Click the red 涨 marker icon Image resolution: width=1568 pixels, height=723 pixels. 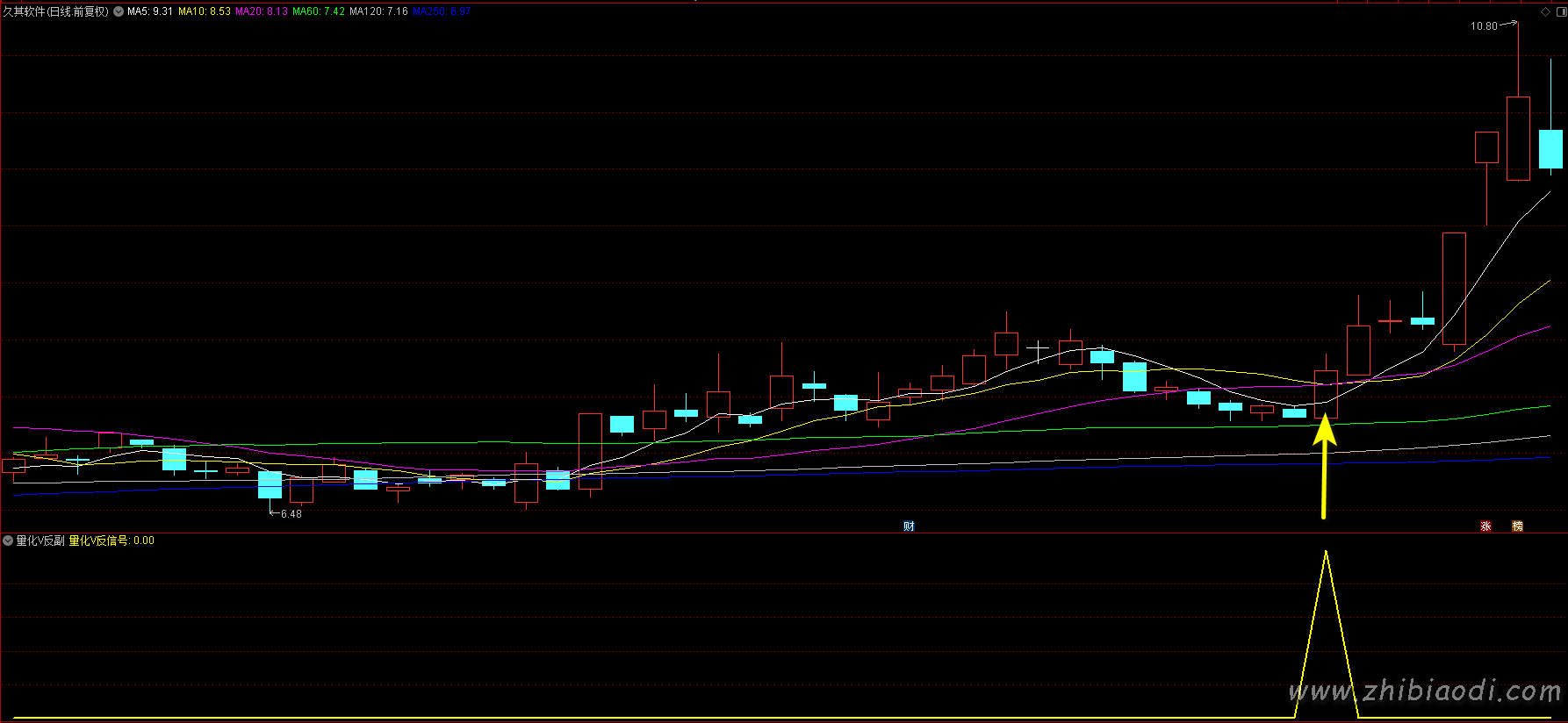tap(1485, 526)
